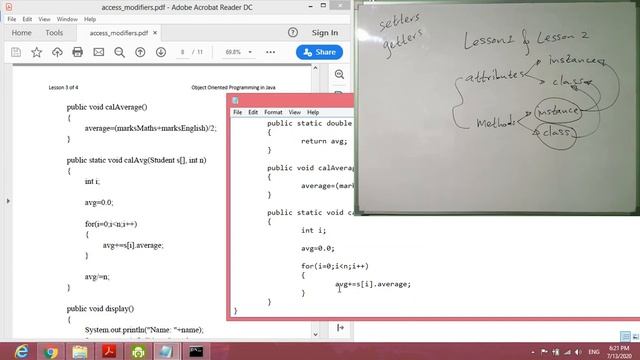This screenshot has height=360, width=640.
Task: Open Chrome from the taskbar
Action: [51, 351]
